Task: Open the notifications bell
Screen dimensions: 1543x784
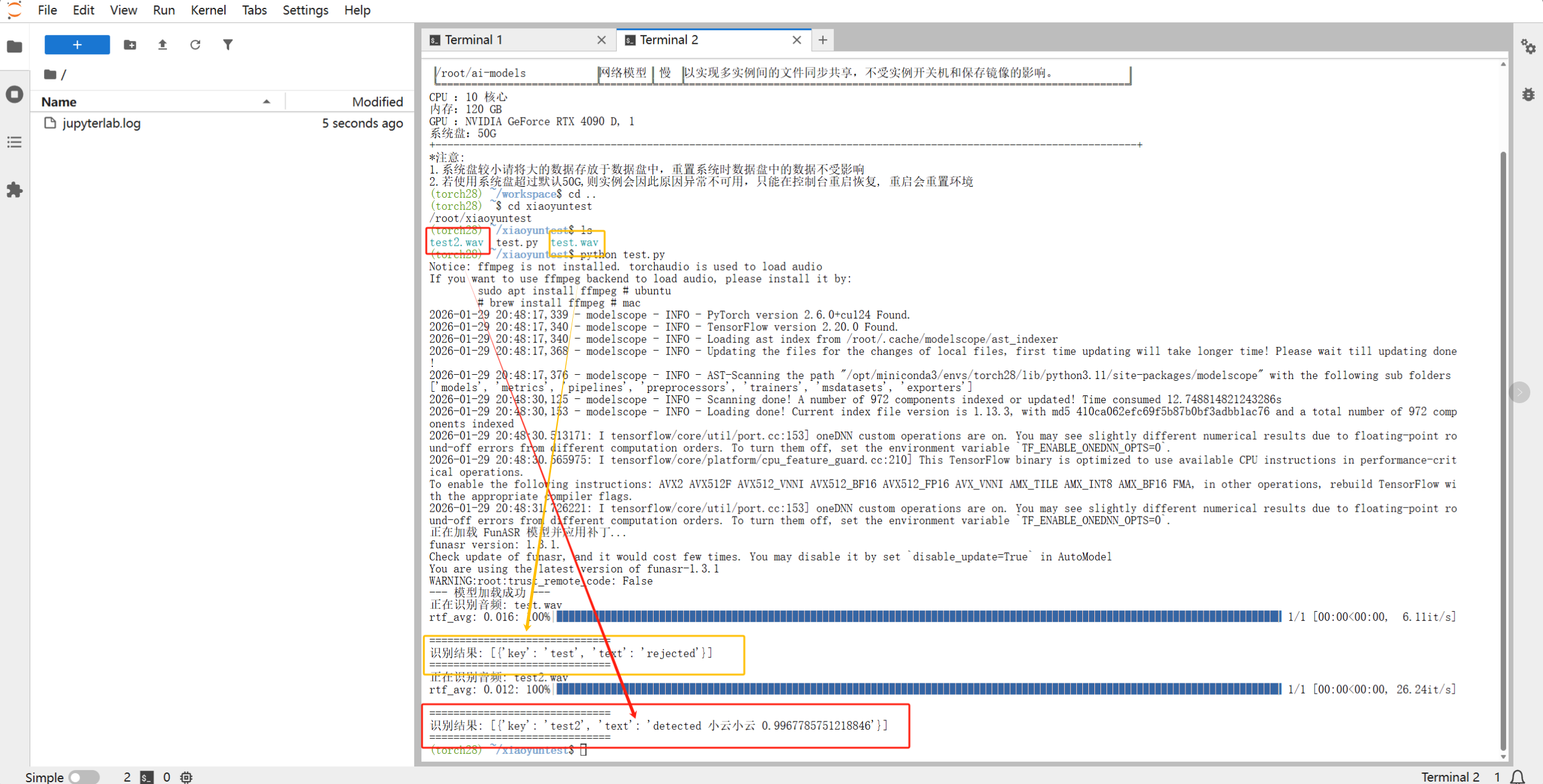Action: [1518, 777]
